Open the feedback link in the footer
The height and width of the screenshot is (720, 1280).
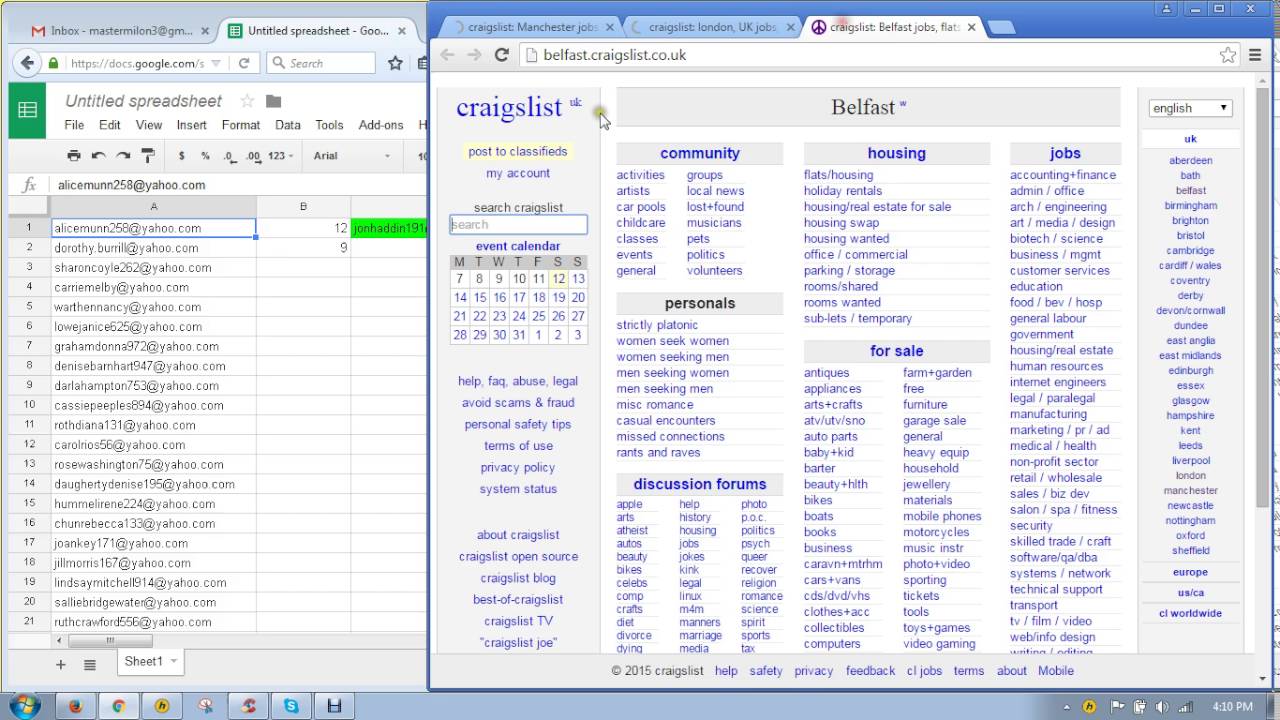(x=870, y=671)
